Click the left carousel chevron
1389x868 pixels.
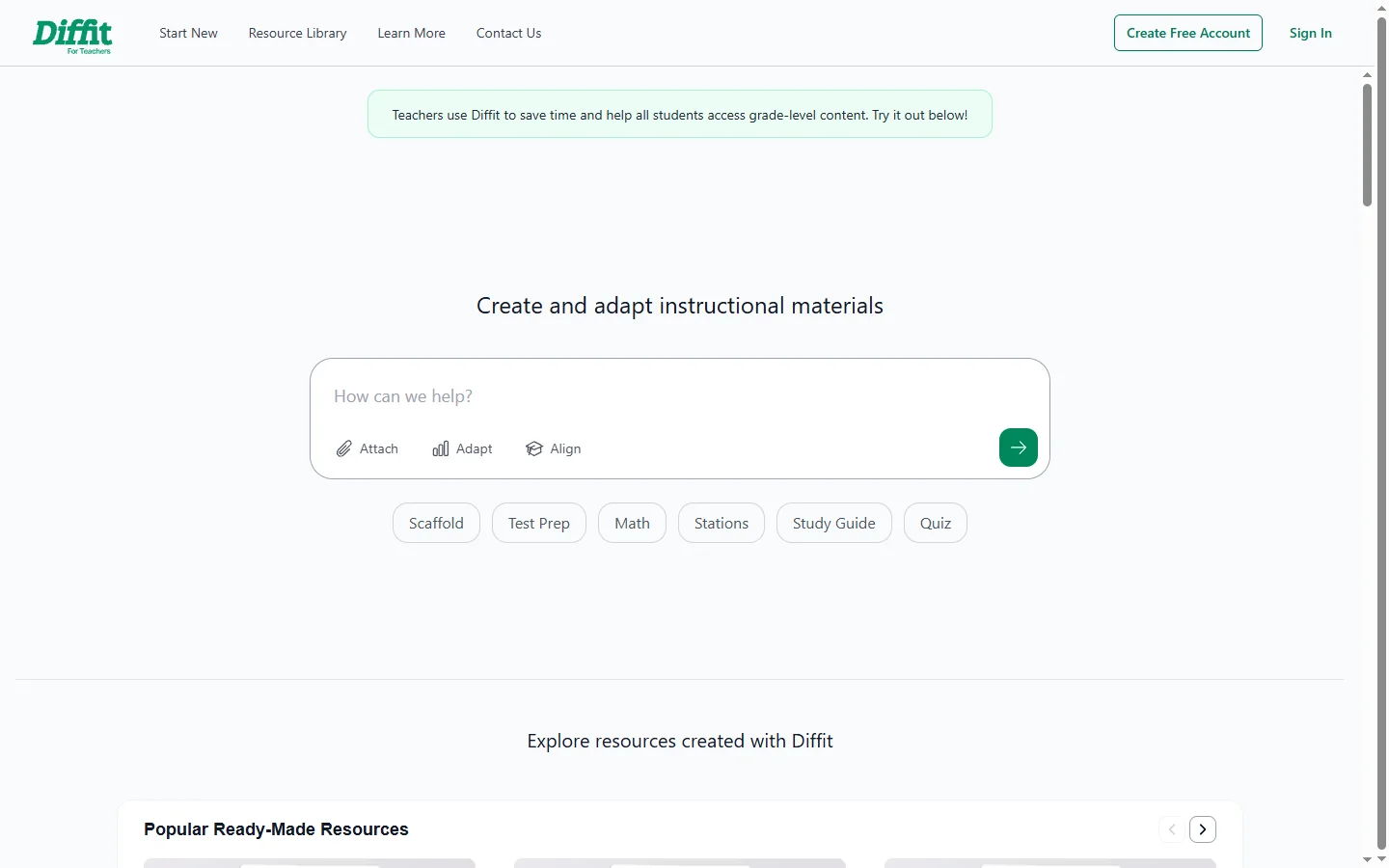(1171, 829)
